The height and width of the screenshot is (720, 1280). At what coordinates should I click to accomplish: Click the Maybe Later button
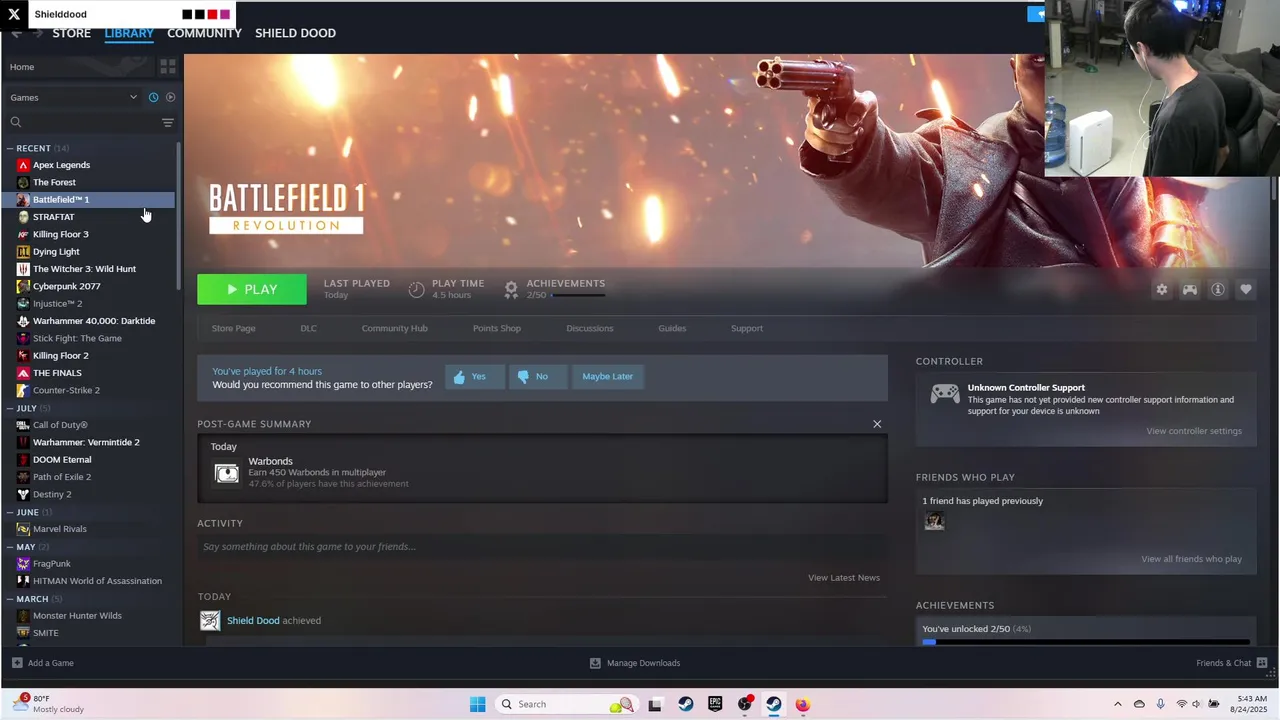(608, 377)
